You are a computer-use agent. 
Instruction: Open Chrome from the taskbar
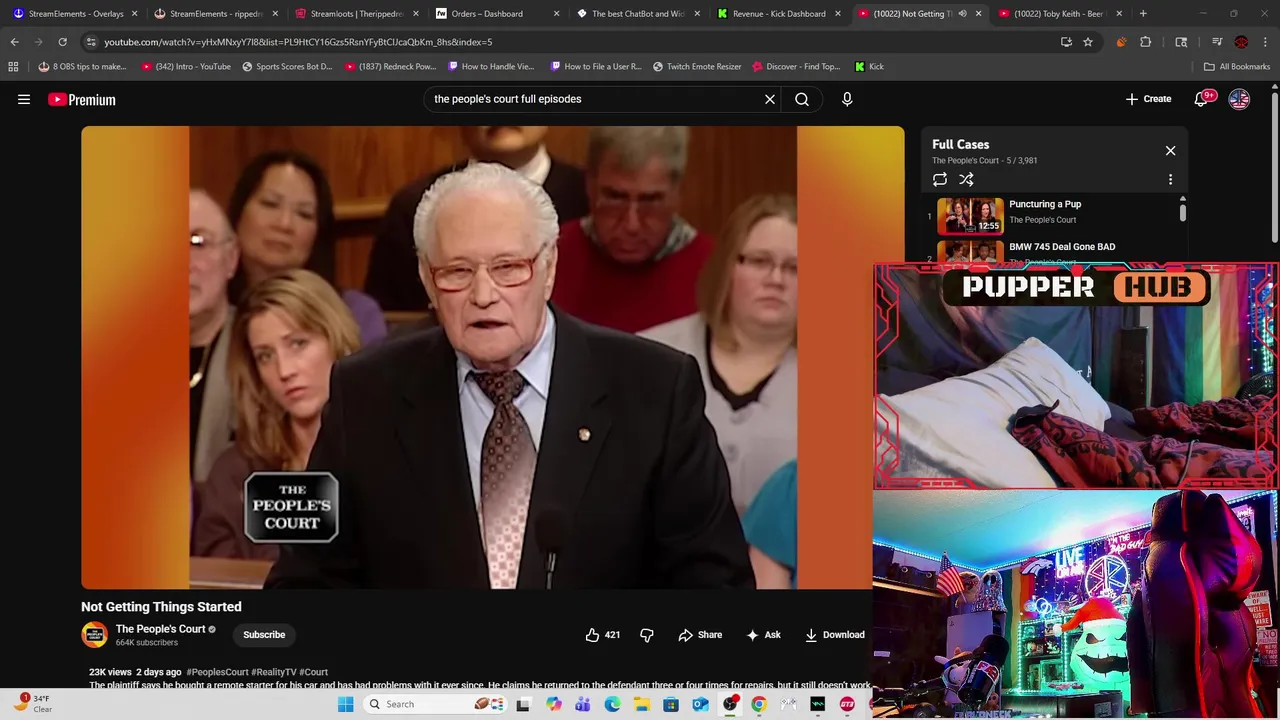(x=759, y=704)
